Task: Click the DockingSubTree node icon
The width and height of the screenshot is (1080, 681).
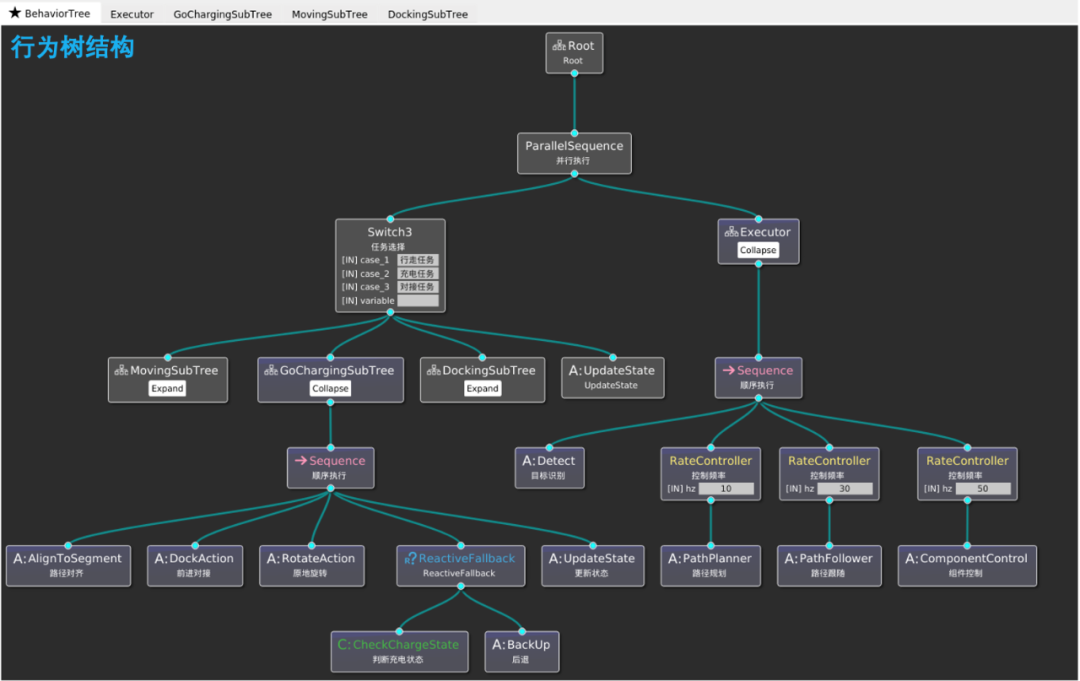Action: click(433, 370)
